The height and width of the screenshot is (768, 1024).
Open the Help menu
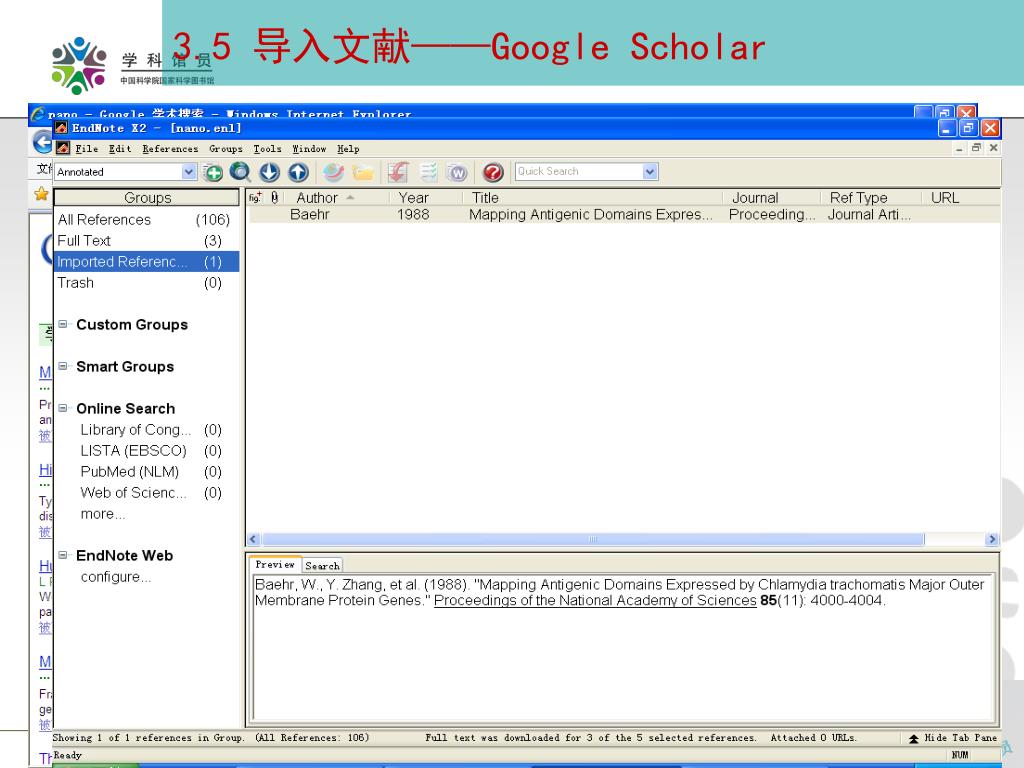pos(348,149)
